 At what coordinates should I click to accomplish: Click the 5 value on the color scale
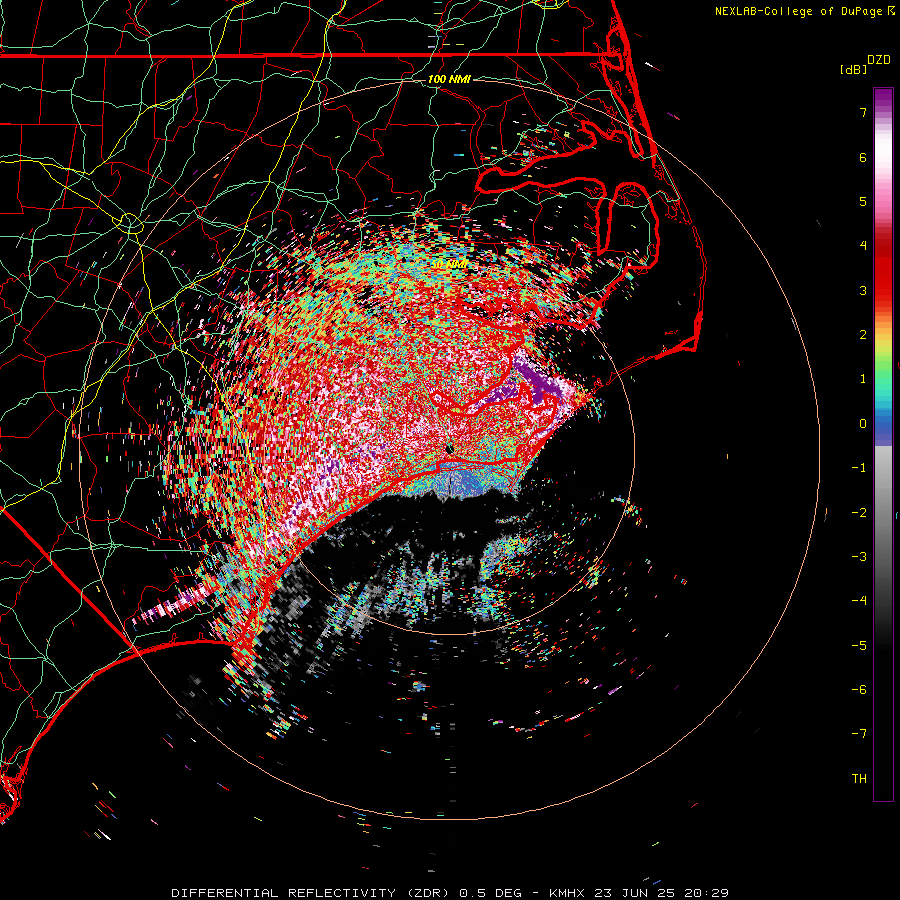863,201
